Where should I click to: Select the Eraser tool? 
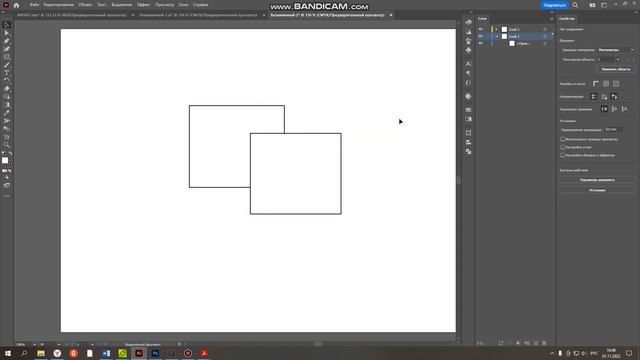[7, 89]
